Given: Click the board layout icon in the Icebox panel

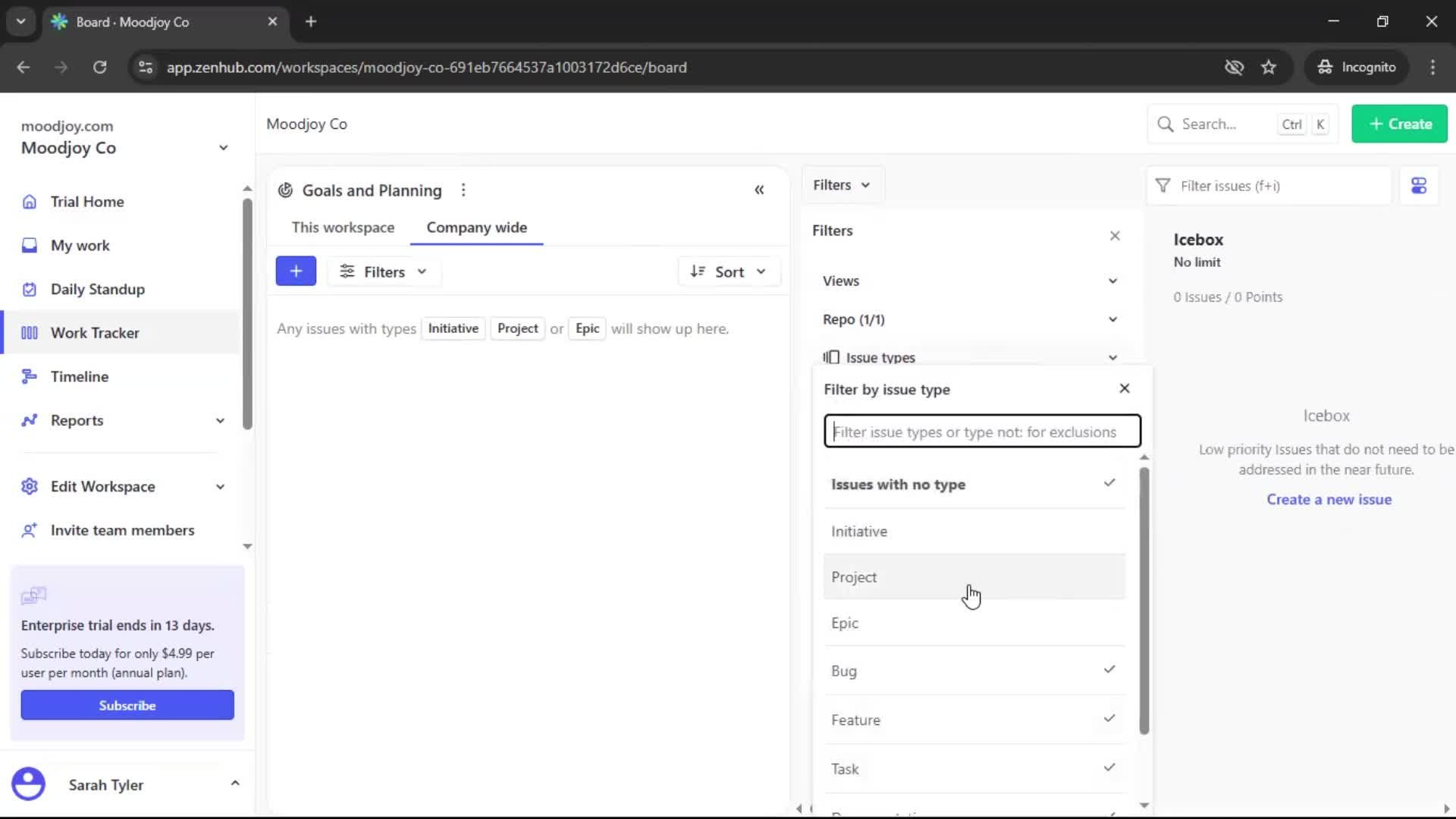Looking at the screenshot, I should pos(1419,185).
